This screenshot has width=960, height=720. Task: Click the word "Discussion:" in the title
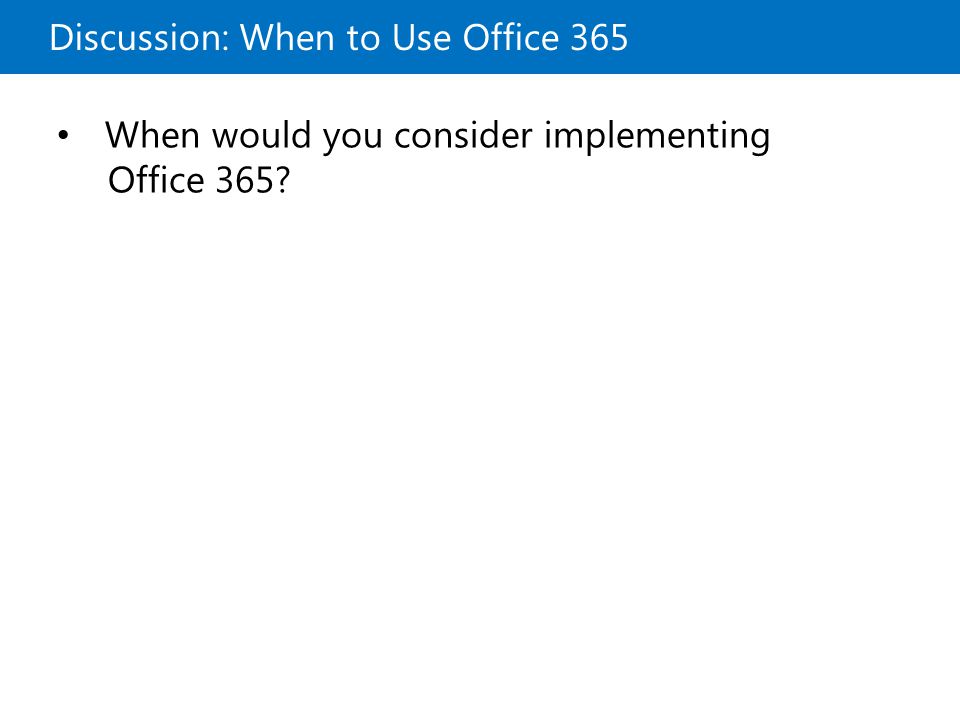point(140,37)
